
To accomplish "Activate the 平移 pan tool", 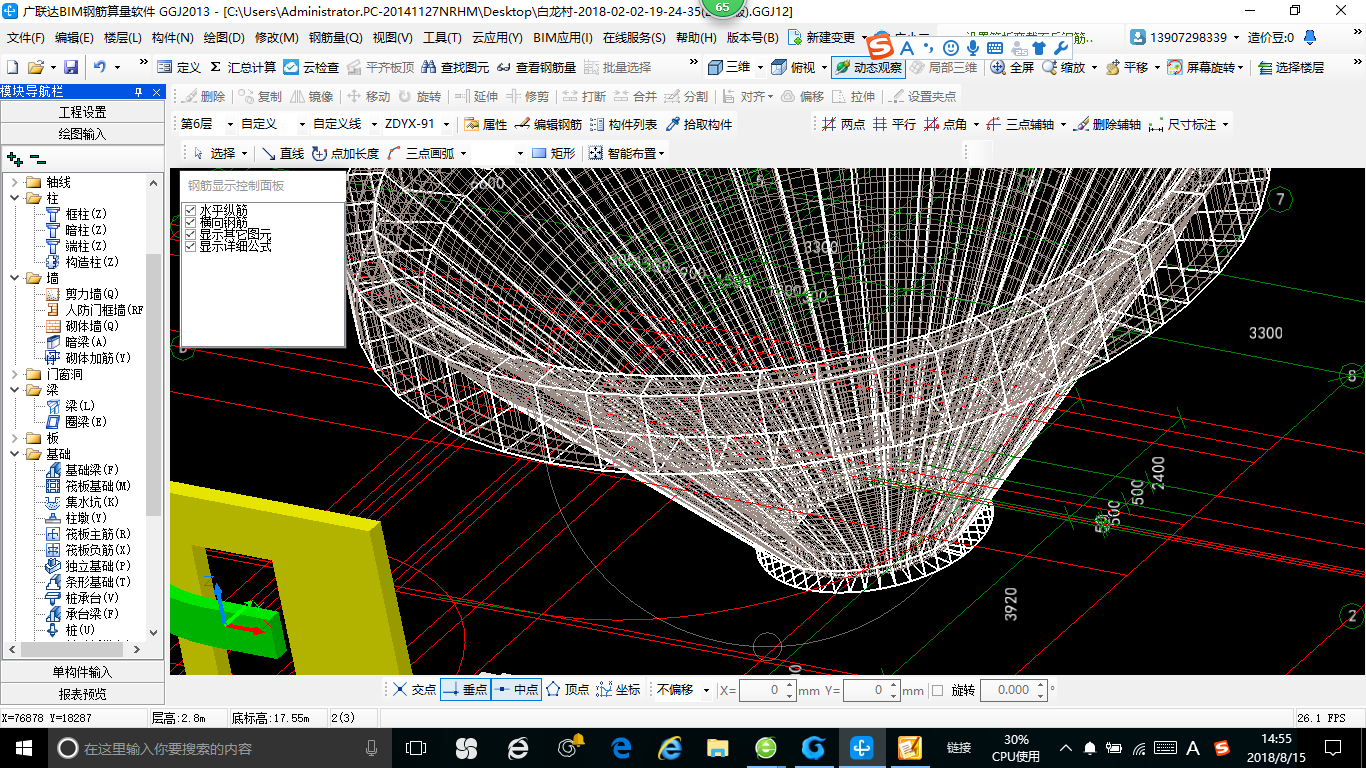I will [1127, 67].
